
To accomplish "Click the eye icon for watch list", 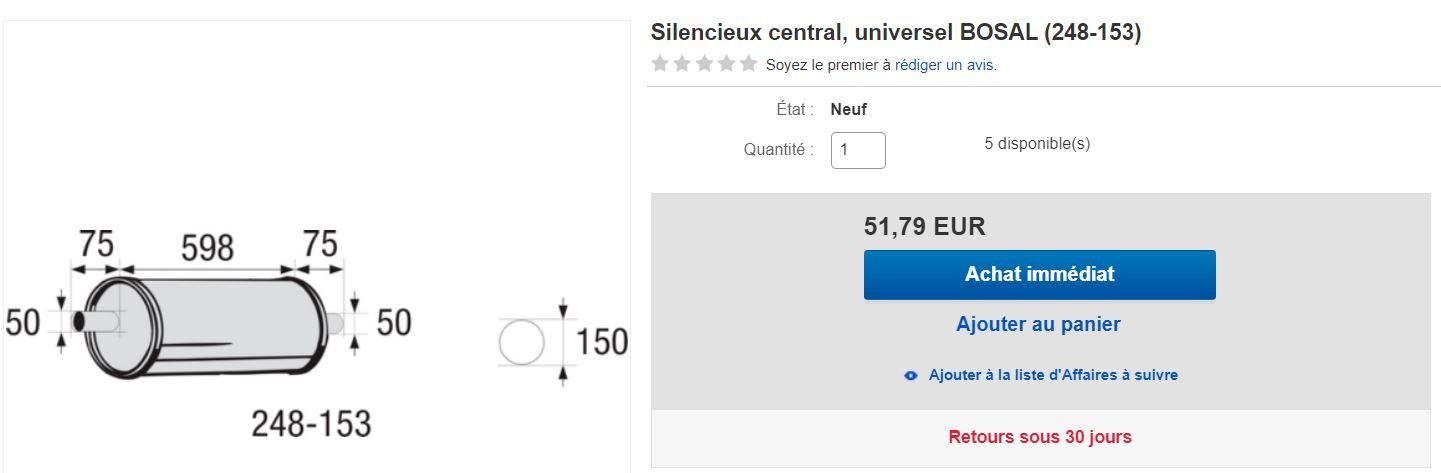I will (910, 376).
